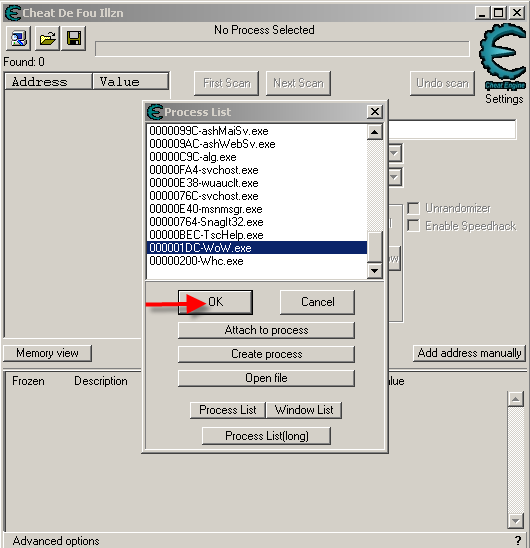Select 000001DC-WoW.exe process
The height and width of the screenshot is (548, 530).
tap(257, 248)
